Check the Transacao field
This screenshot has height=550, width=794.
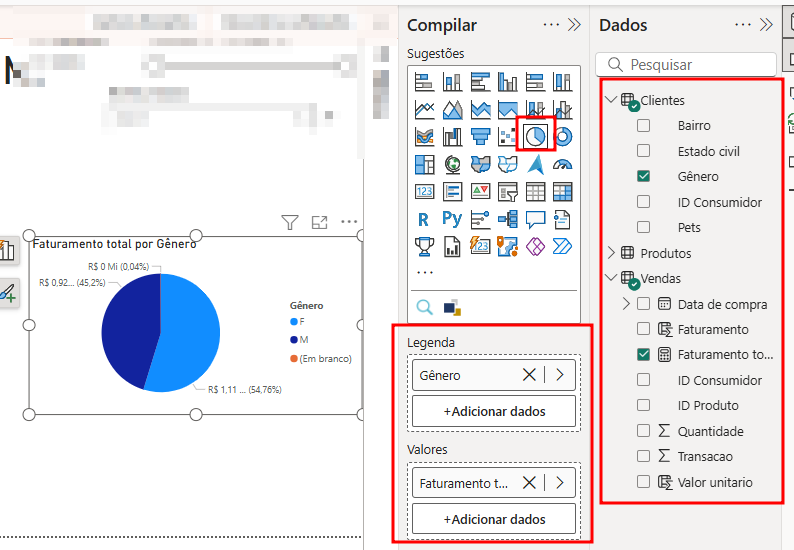pyautogui.click(x=643, y=456)
